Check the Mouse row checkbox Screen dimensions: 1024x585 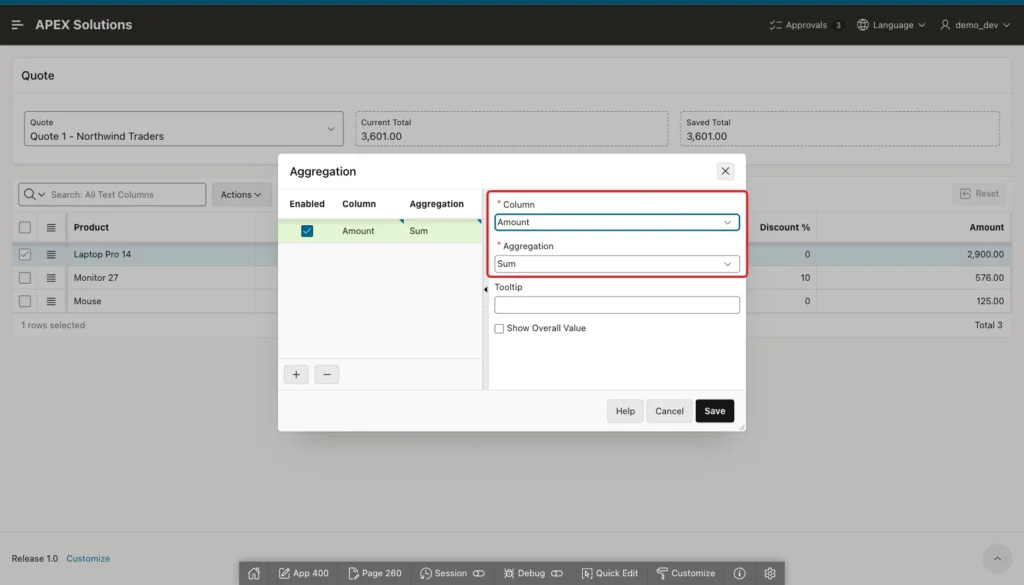tap(25, 301)
